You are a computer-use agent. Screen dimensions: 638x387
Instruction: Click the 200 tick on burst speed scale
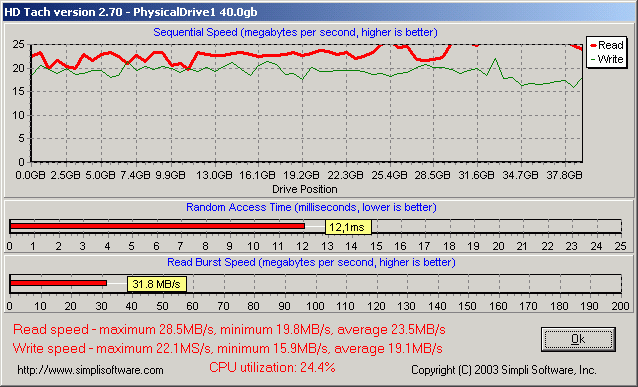click(621, 306)
